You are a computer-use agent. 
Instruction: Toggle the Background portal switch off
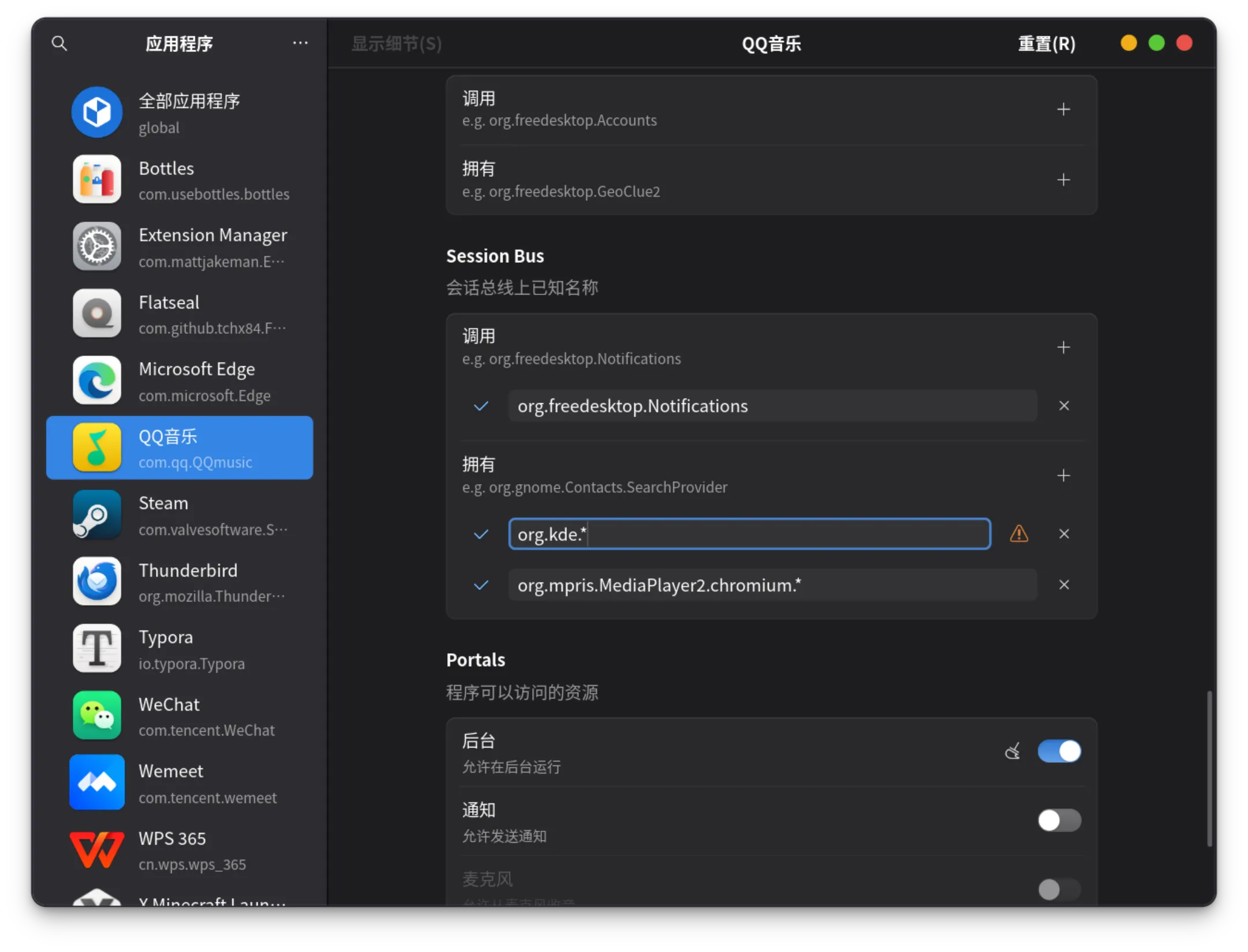pos(1059,751)
